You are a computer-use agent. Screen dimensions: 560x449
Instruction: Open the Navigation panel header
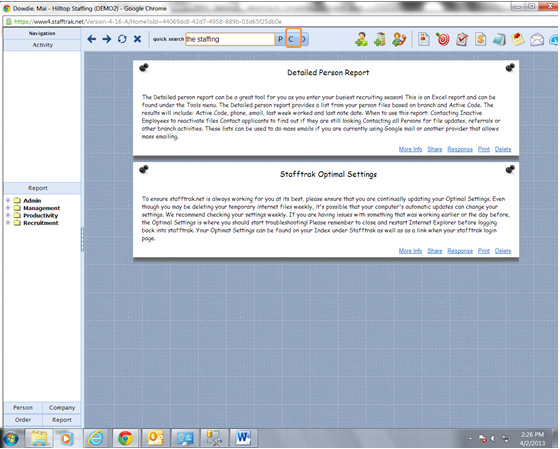(42, 33)
